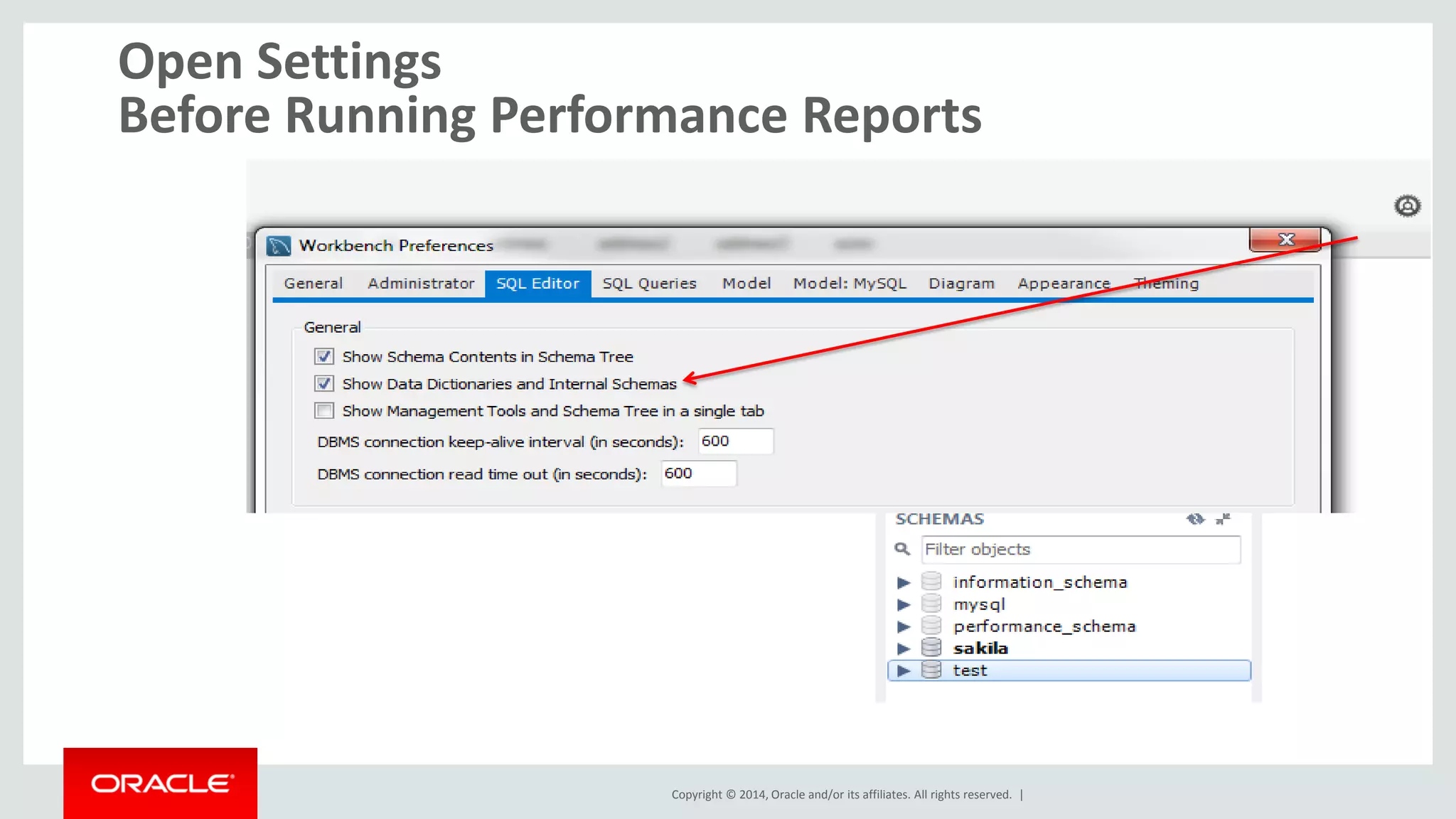Switch to the Model tab
Viewport: 1456px width, 819px height.
(746, 284)
